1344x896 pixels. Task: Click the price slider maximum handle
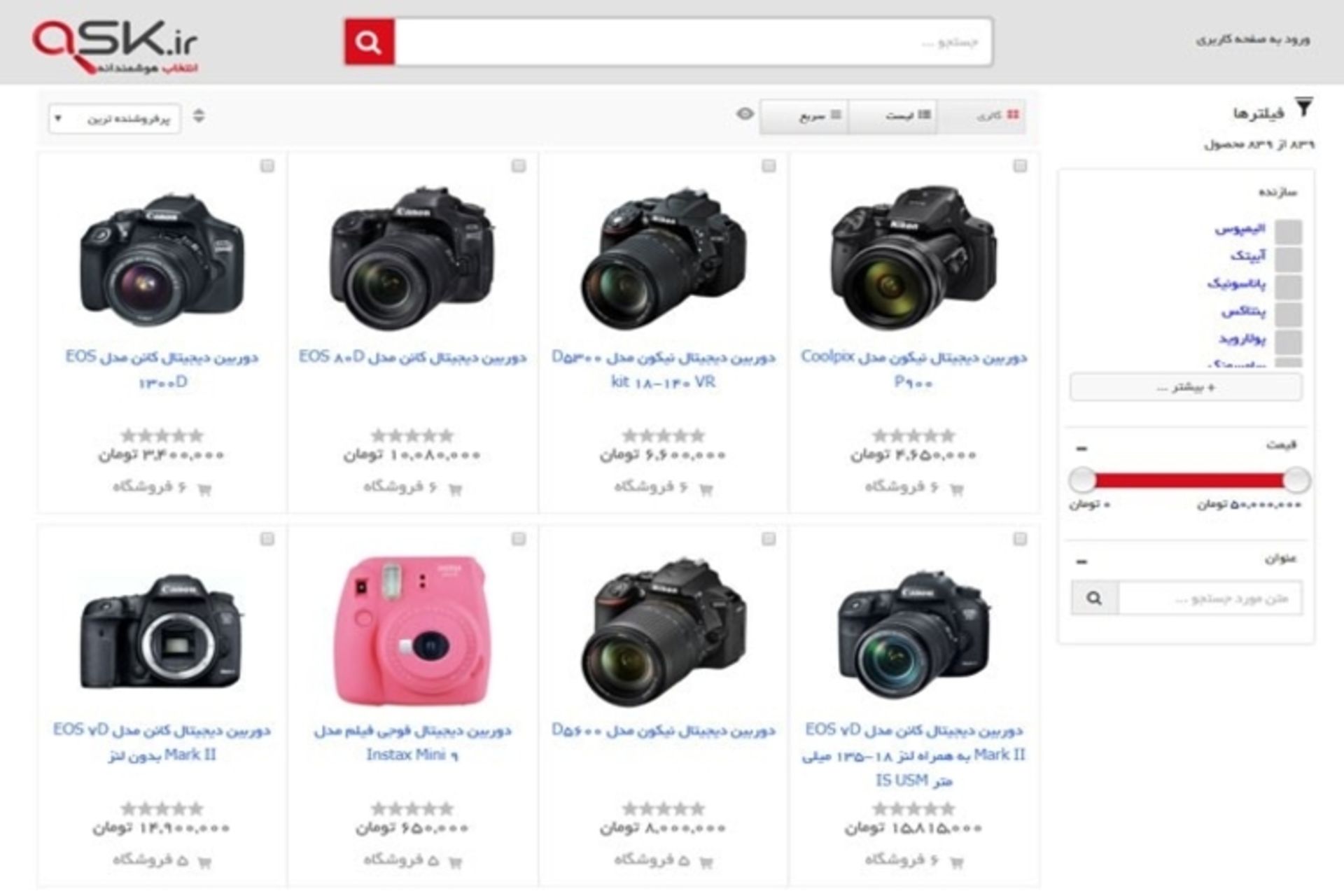click(x=1296, y=480)
